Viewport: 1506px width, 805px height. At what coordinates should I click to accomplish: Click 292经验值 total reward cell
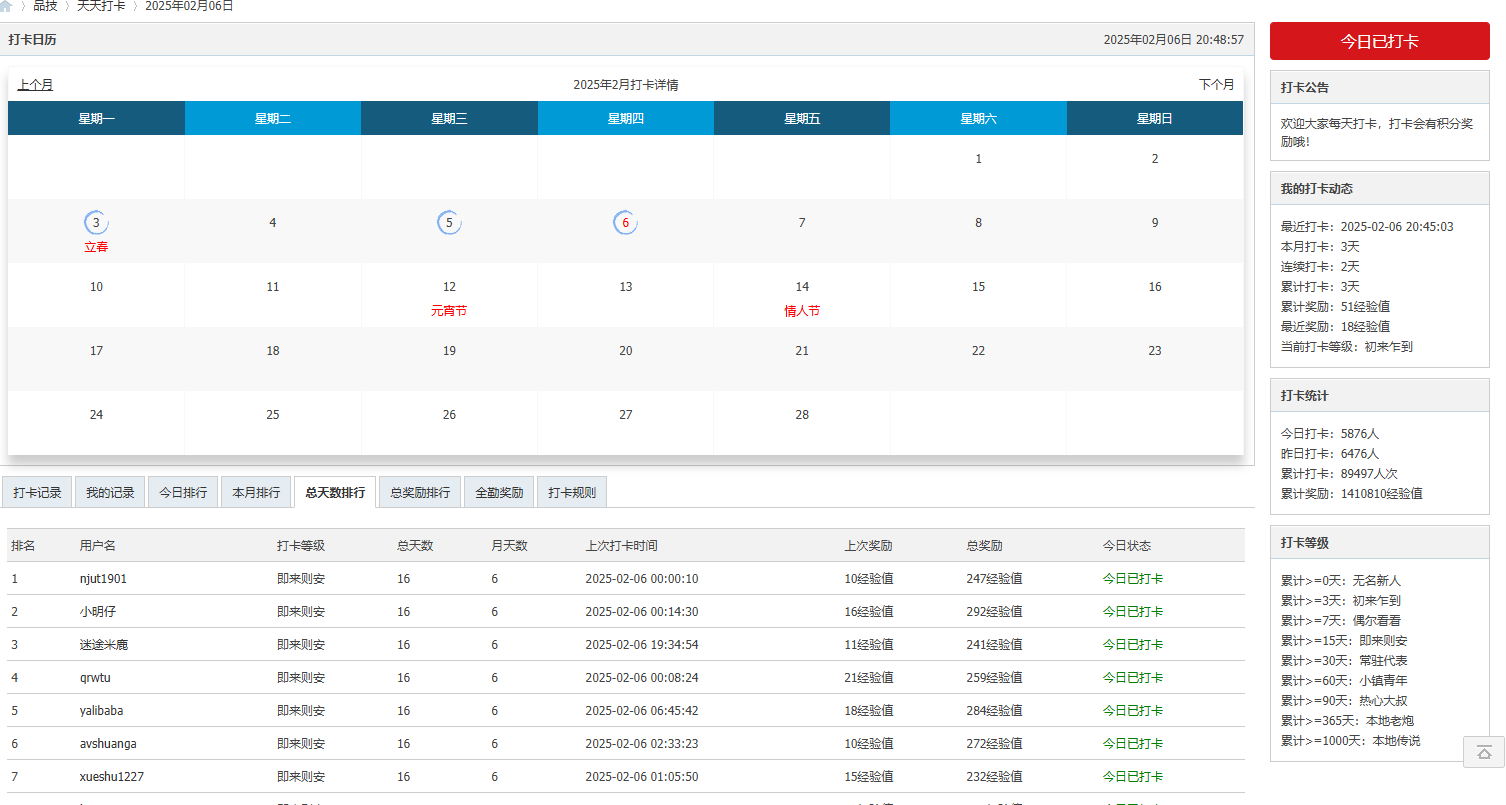994,612
